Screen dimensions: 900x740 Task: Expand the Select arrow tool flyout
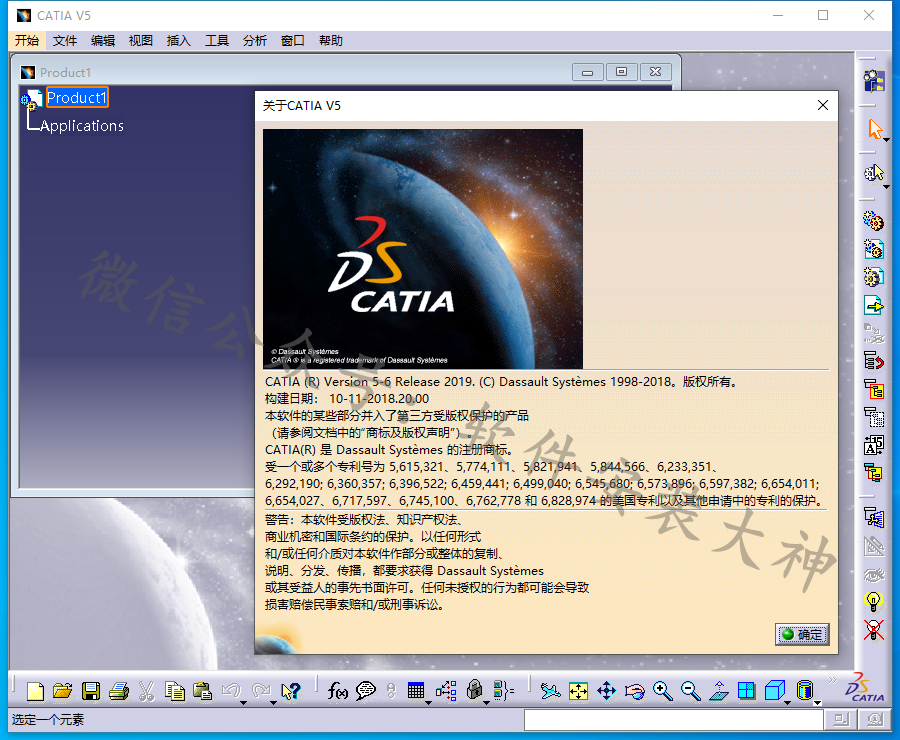tap(887, 140)
